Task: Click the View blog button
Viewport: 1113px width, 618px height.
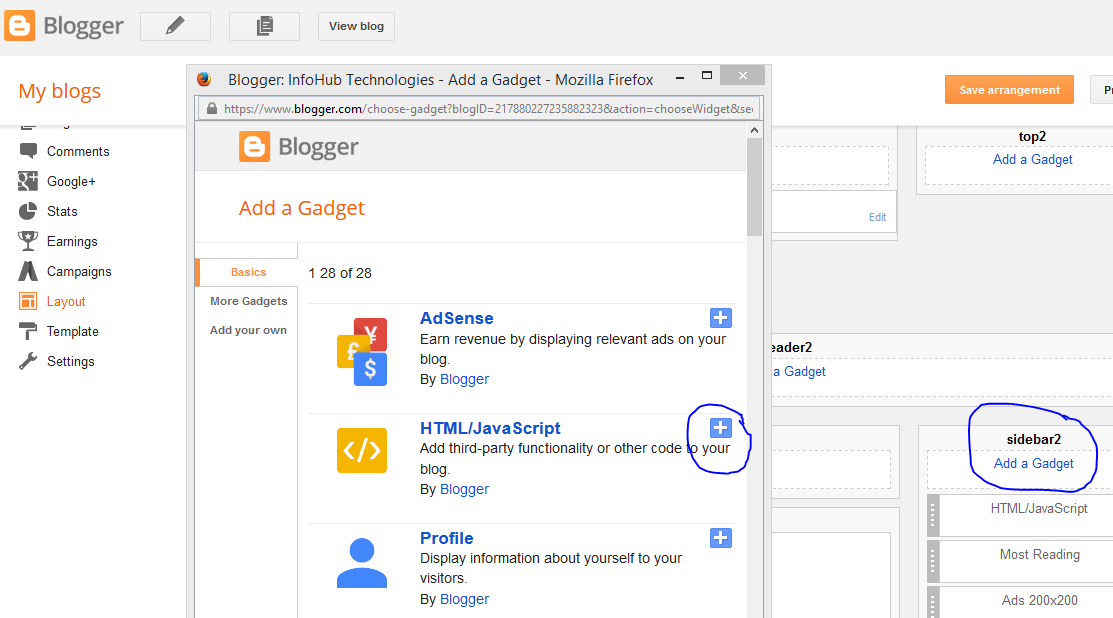Action: click(356, 26)
